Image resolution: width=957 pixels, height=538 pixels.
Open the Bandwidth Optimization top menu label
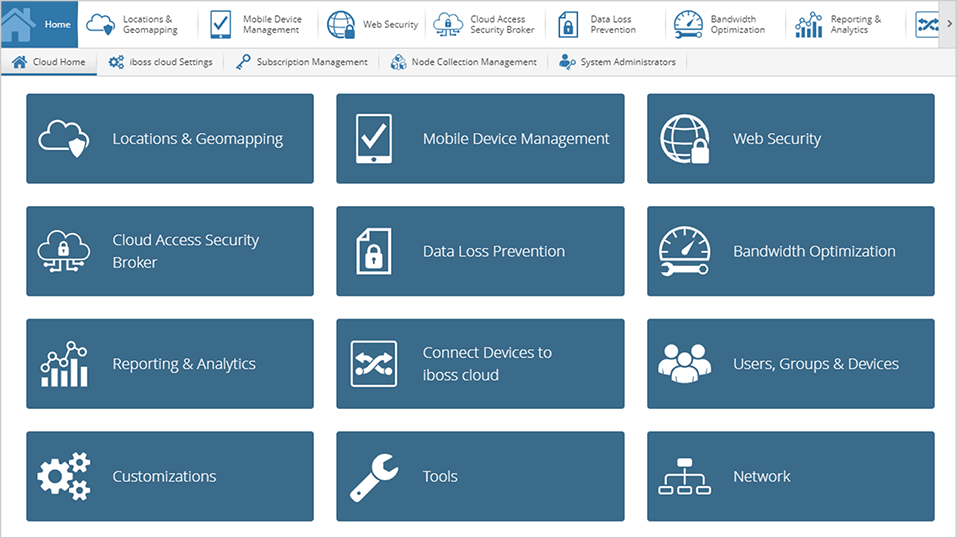[x=737, y=24]
